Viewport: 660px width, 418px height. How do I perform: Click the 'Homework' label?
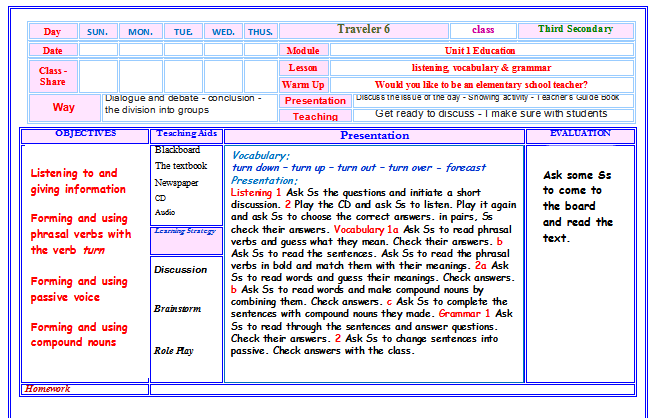click(x=47, y=389)
